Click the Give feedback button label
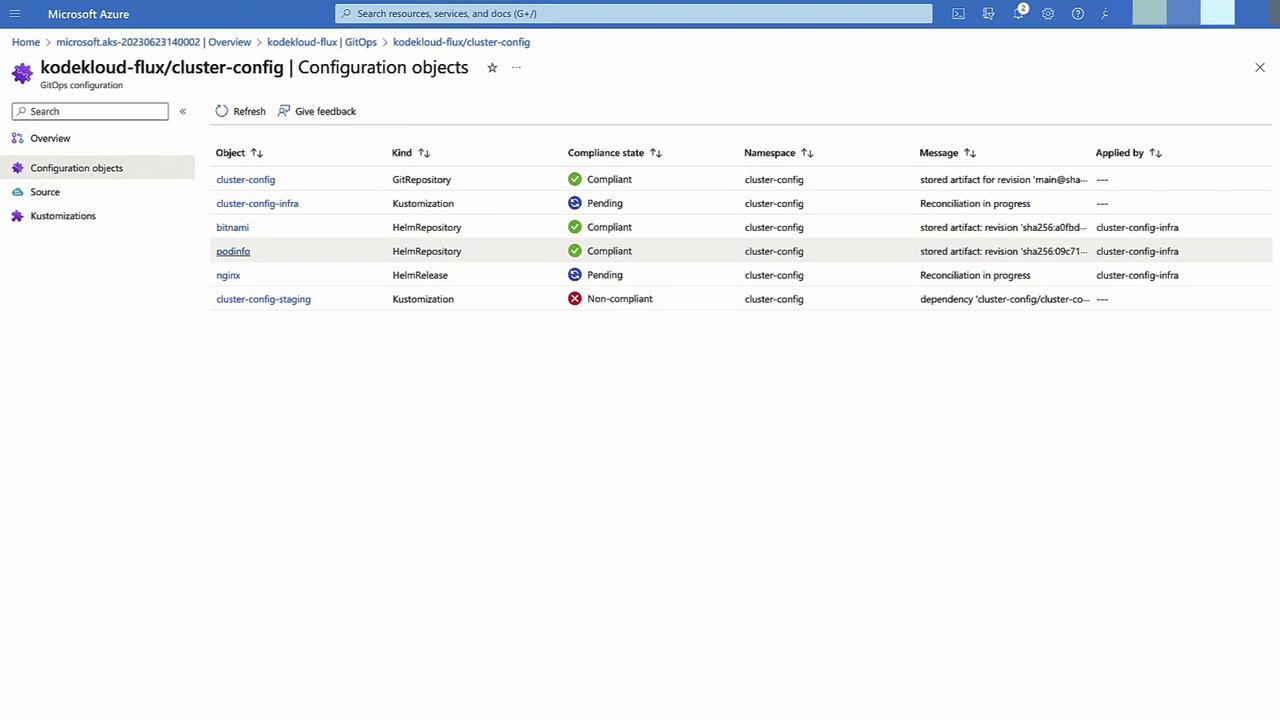The height and width of the screenshot is (720, 1280). [325, 111]
